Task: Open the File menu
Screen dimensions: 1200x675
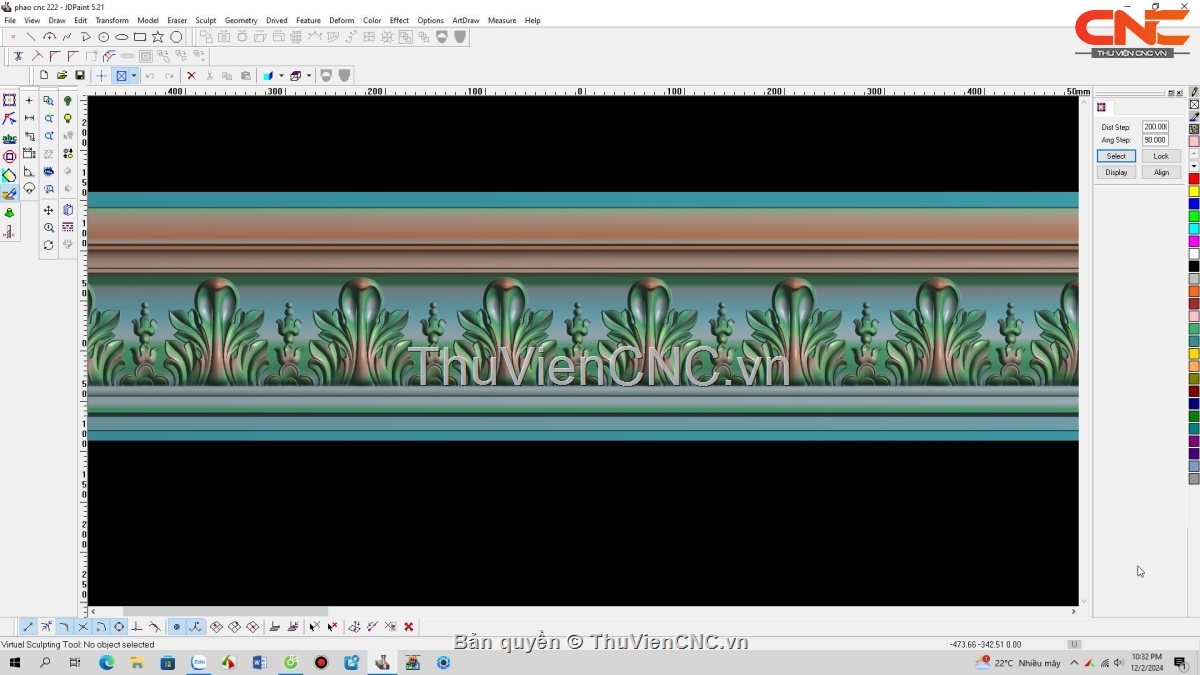Action: [x=10, y=20]
